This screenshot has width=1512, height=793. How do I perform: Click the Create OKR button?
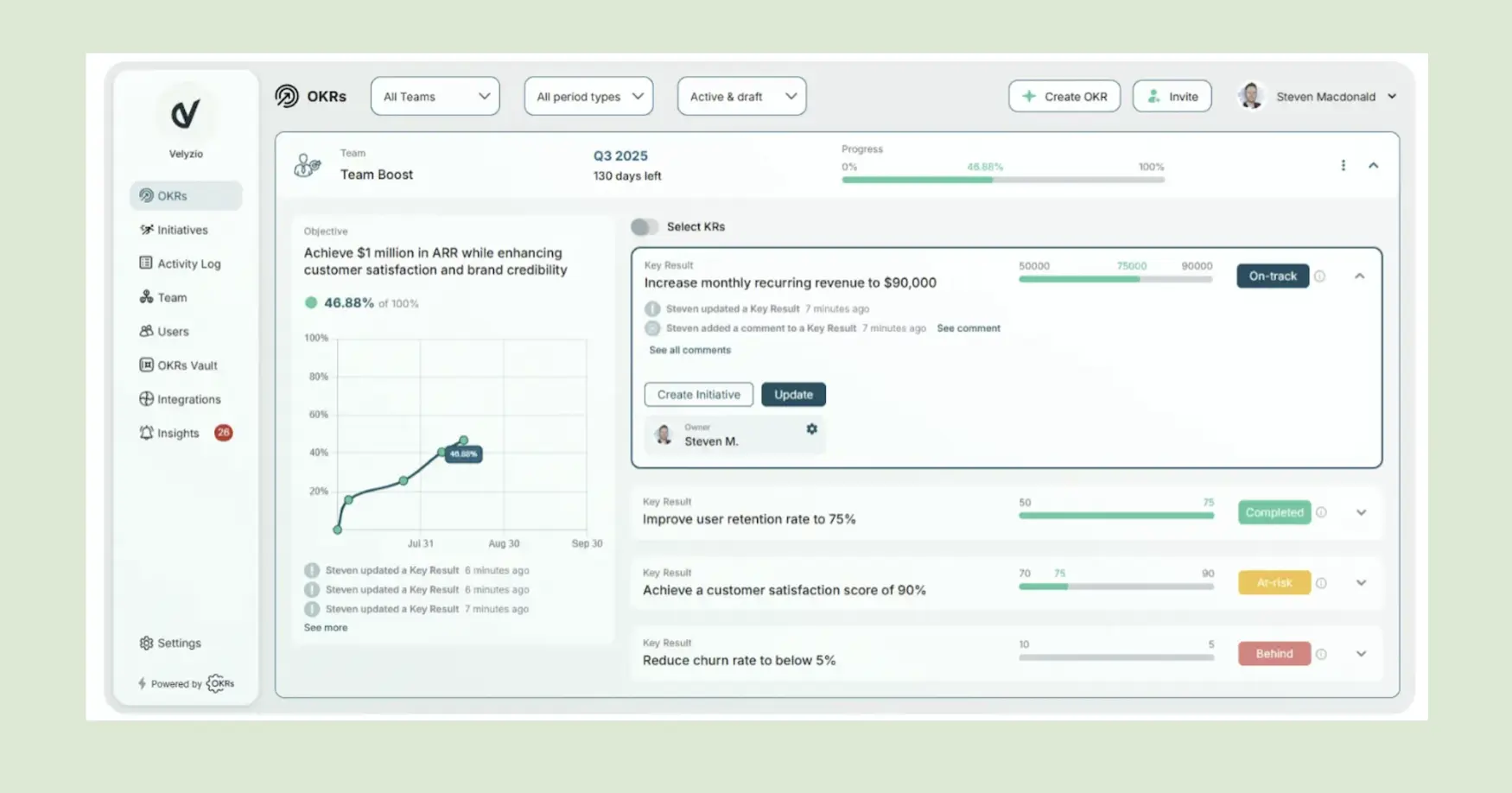click(1064, 96)
